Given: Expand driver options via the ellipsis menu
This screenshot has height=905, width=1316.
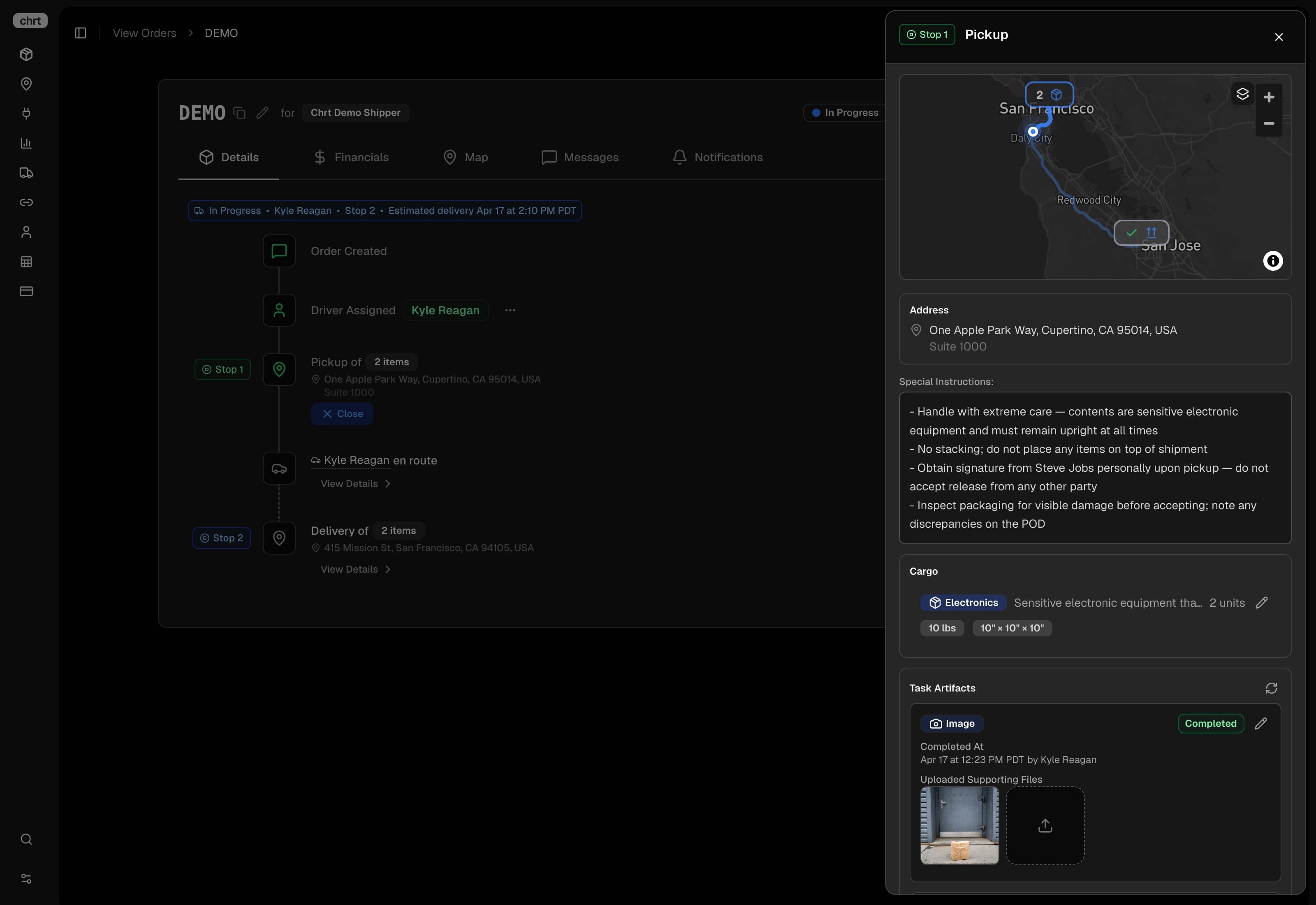Looking at the screenshot, I should (510, 310).
